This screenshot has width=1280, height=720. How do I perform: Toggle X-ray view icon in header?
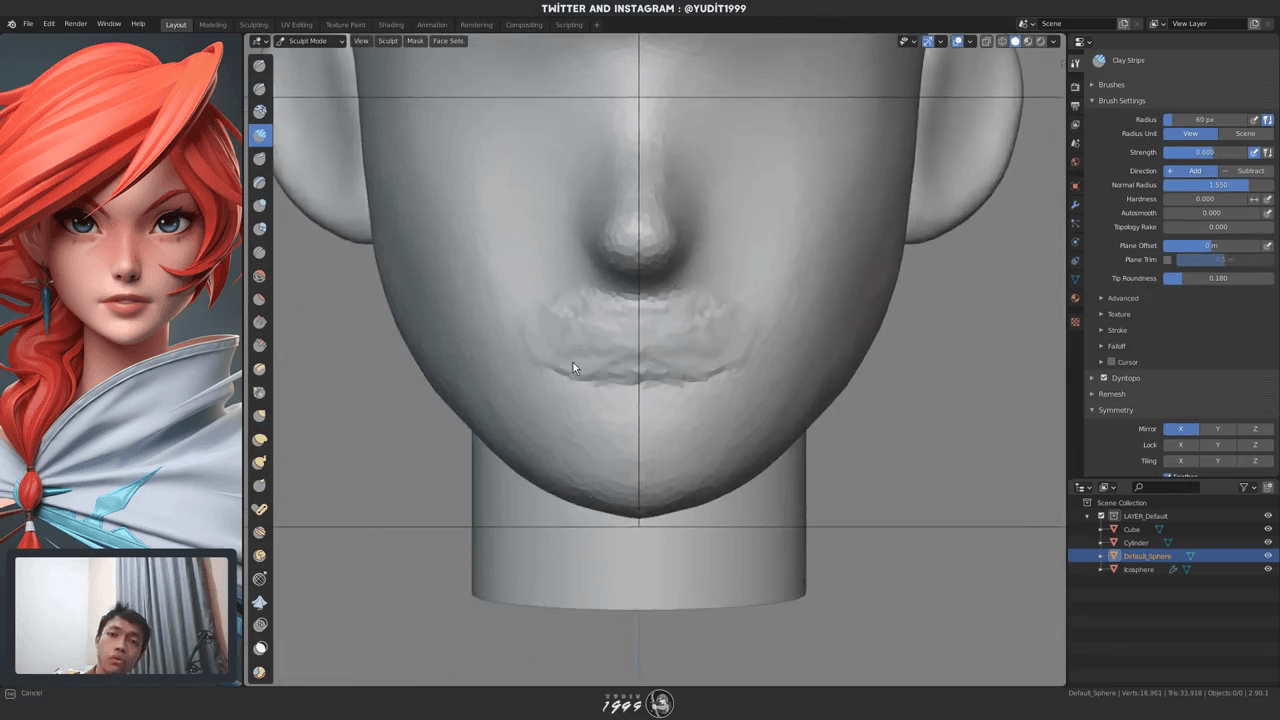(x=986, y=41)
